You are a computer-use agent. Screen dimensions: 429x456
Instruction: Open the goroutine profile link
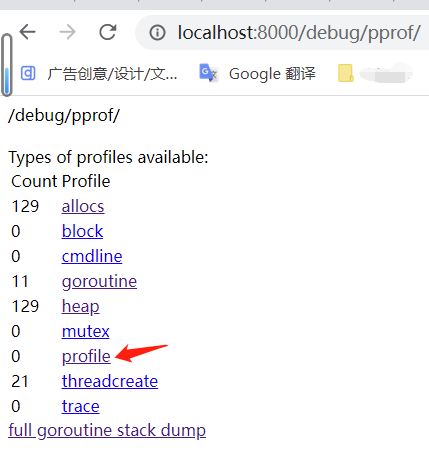99,282
